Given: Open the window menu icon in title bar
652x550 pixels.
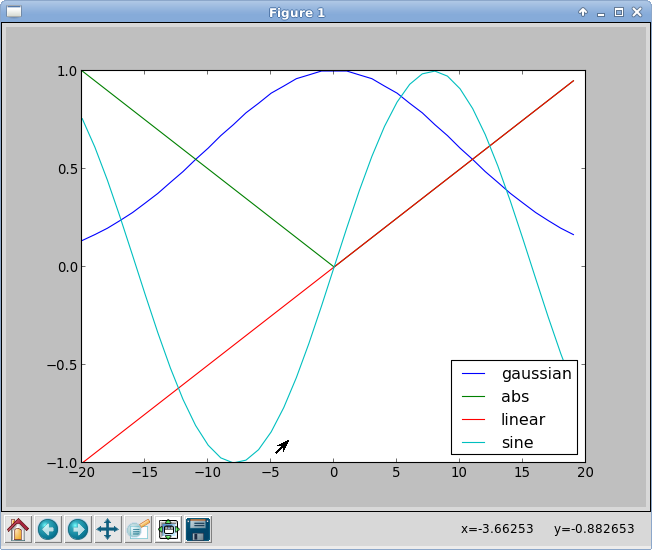Looking at the screenshot, I should pos(14,12).
